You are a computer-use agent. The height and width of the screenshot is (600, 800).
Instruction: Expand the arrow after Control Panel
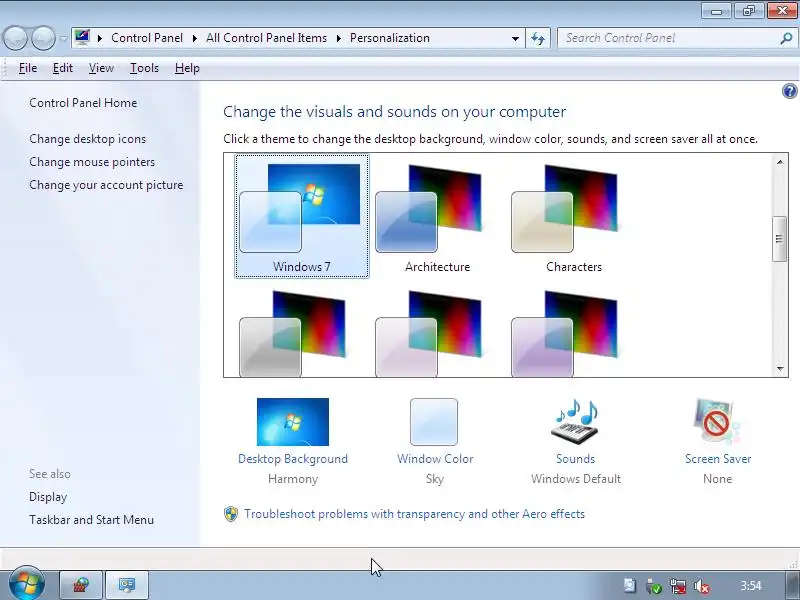194,38
